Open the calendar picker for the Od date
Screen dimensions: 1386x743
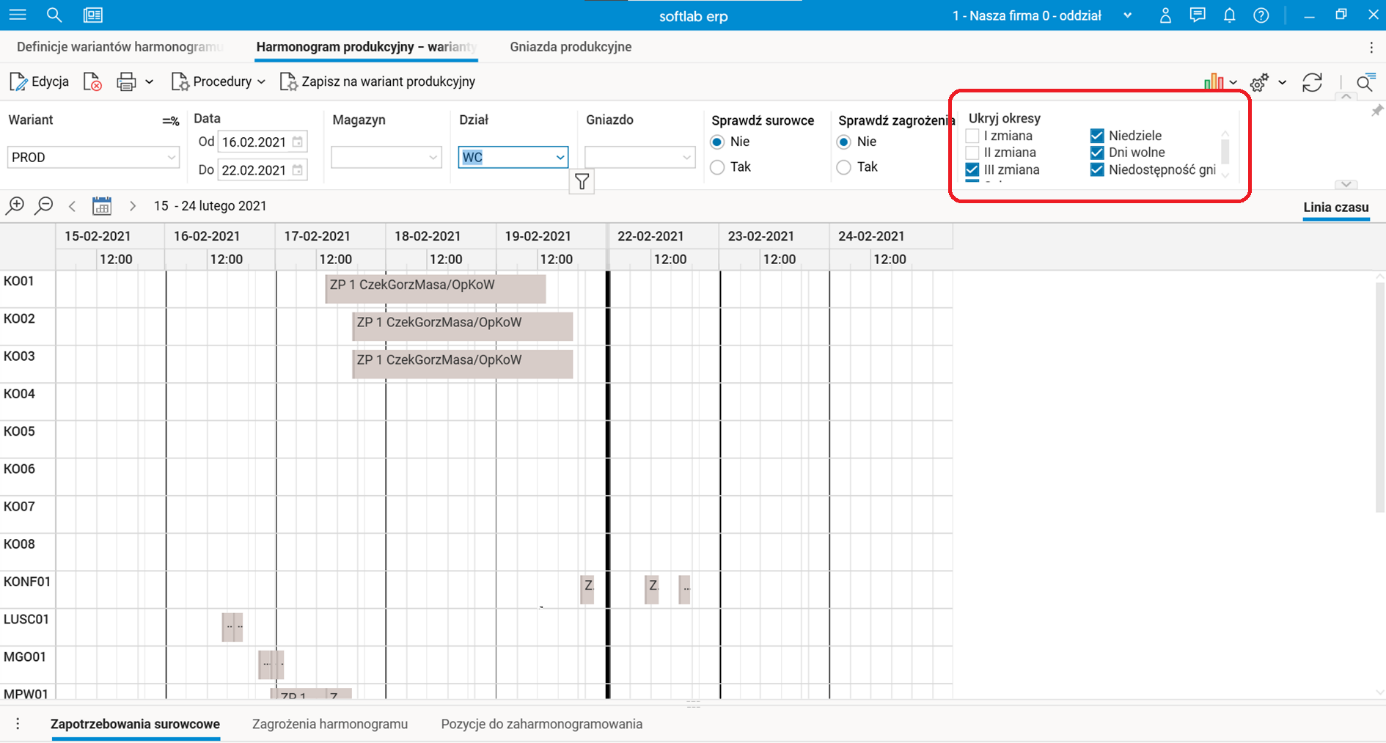pyautogui.click(x=297, y=142)
